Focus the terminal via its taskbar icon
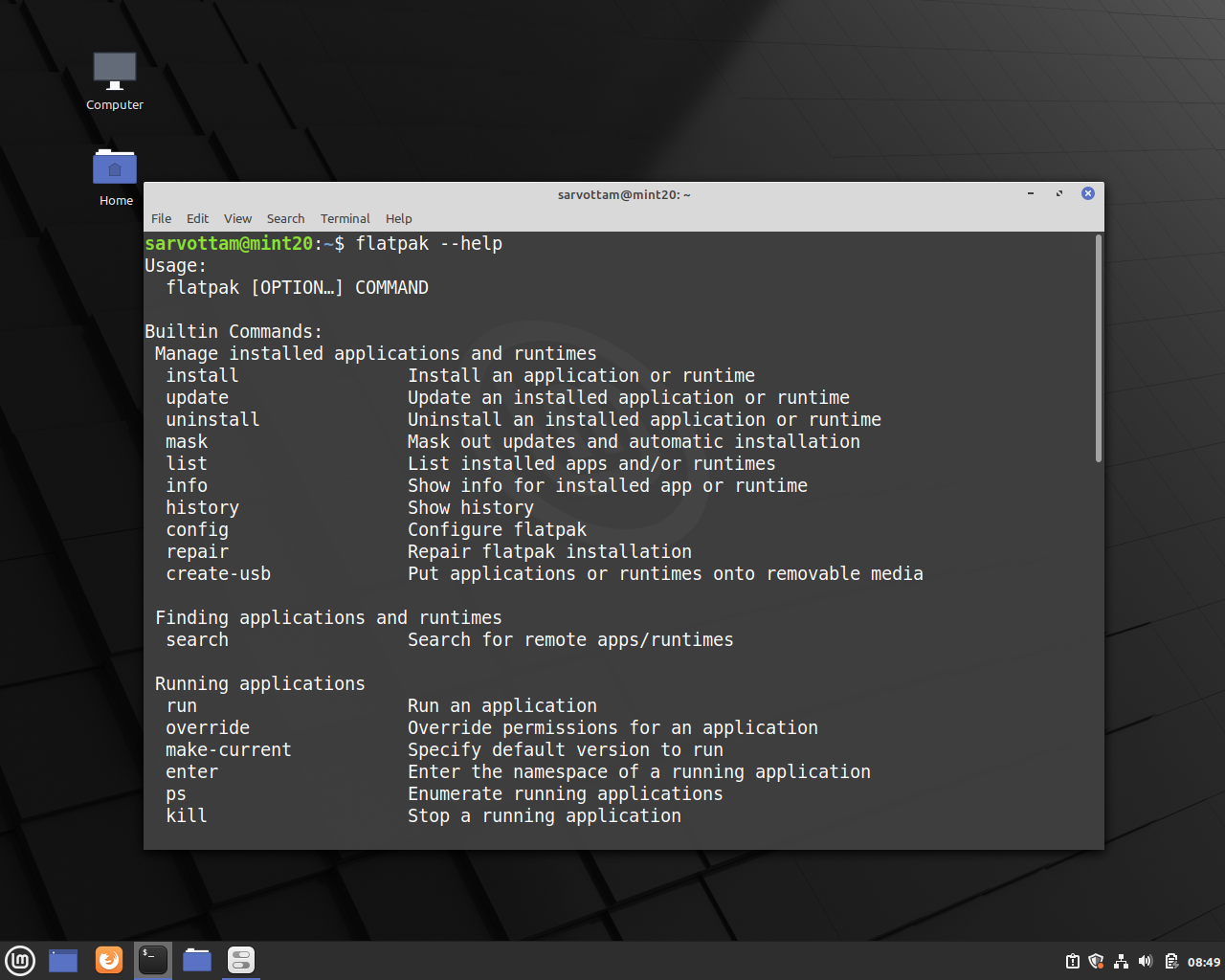The height and width of the screenshot is (980, 1225). click(x=152, y=960)
